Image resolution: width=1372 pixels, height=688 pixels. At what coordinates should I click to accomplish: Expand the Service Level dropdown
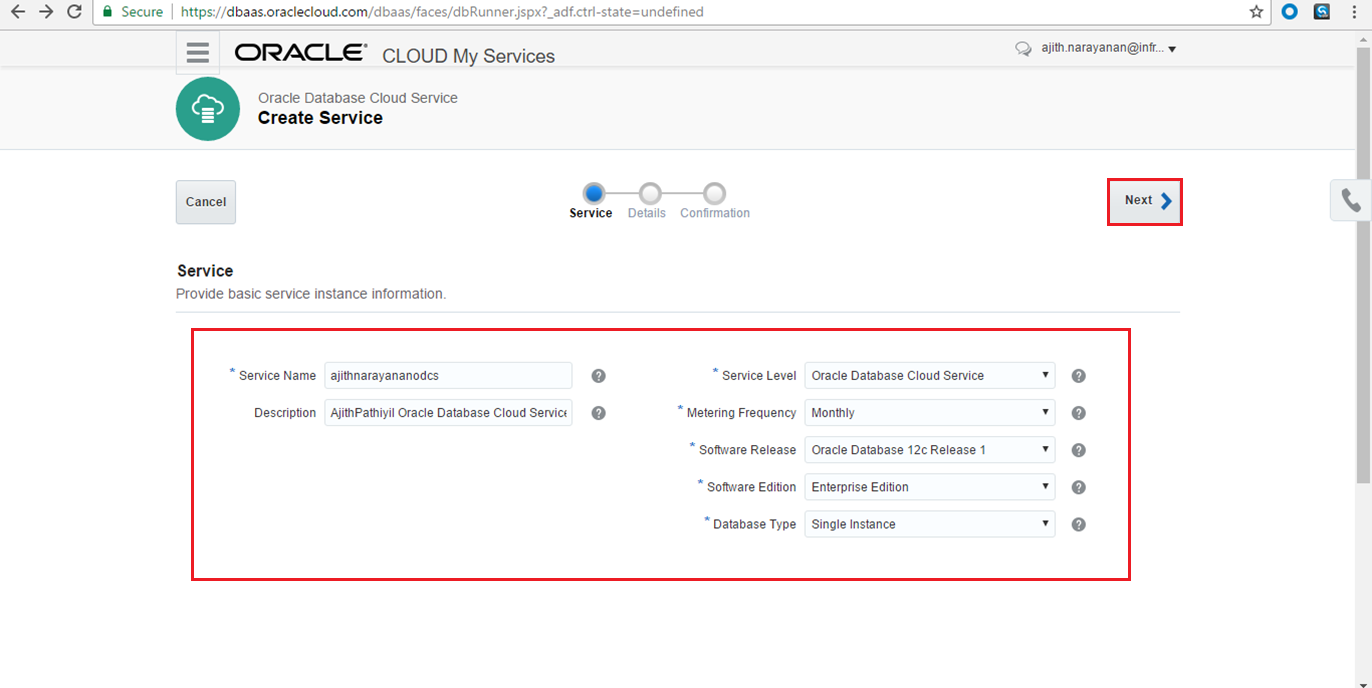(x=930, y=376)
